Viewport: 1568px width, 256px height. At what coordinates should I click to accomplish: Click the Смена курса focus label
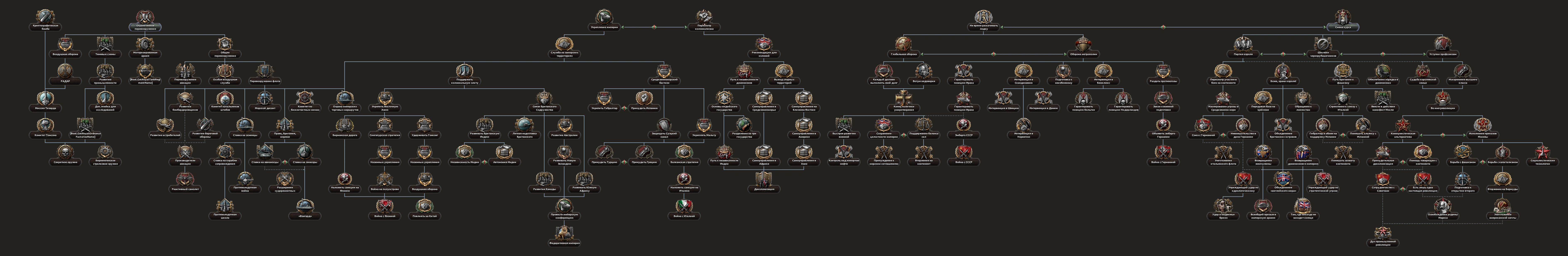click(1343, 27)
